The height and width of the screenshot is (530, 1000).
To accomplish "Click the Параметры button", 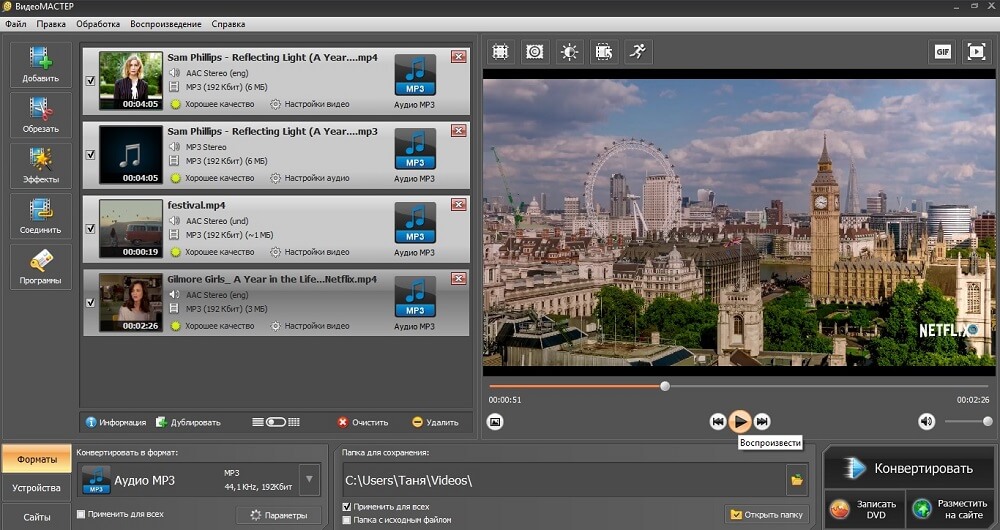I will (x=279, y=515).
